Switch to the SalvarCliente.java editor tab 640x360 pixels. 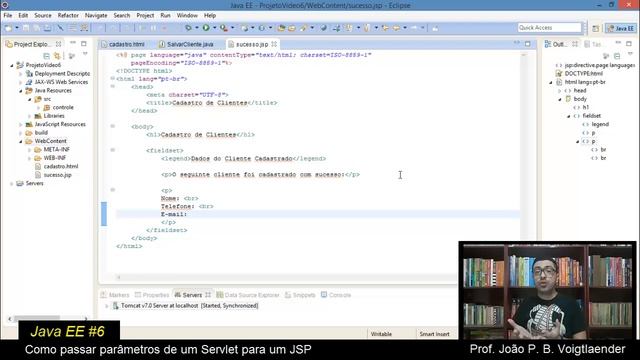[x=186, y=44]
